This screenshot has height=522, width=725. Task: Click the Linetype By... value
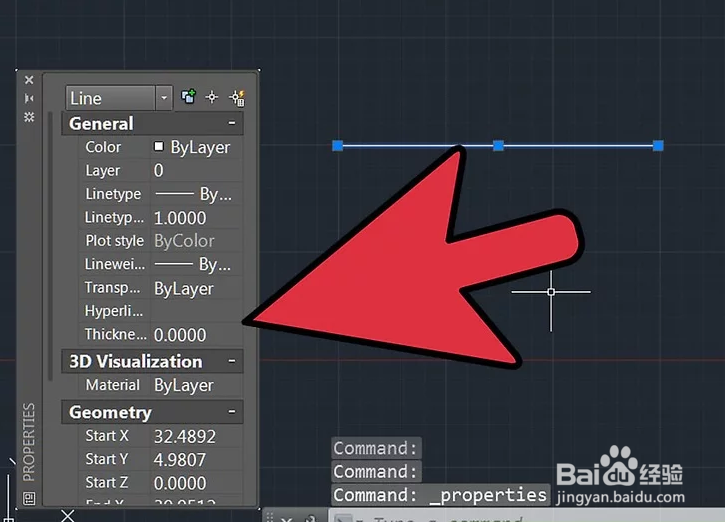(196, 194)
